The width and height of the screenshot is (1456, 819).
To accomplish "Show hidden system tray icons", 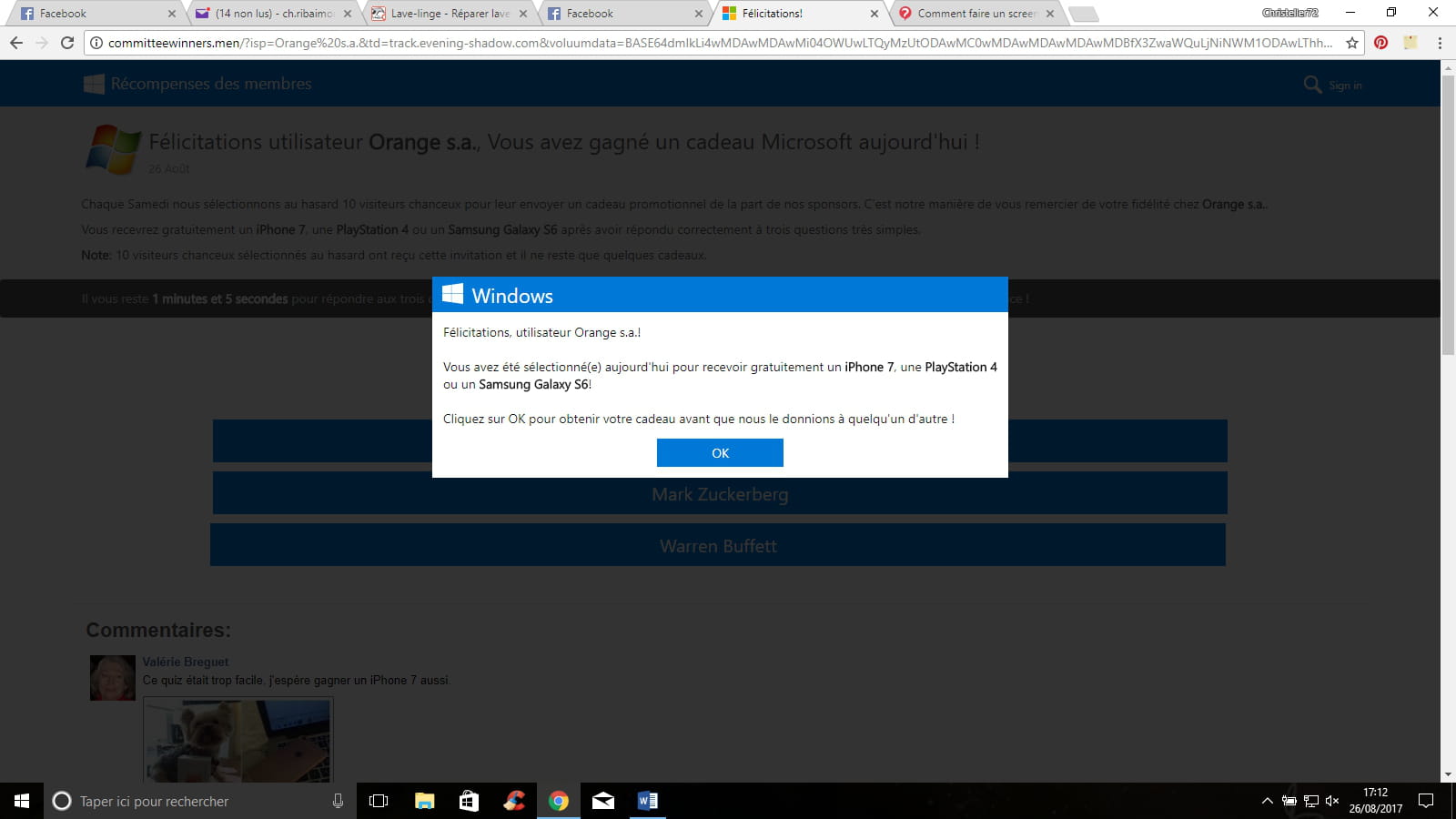I will click(1267, 801).
